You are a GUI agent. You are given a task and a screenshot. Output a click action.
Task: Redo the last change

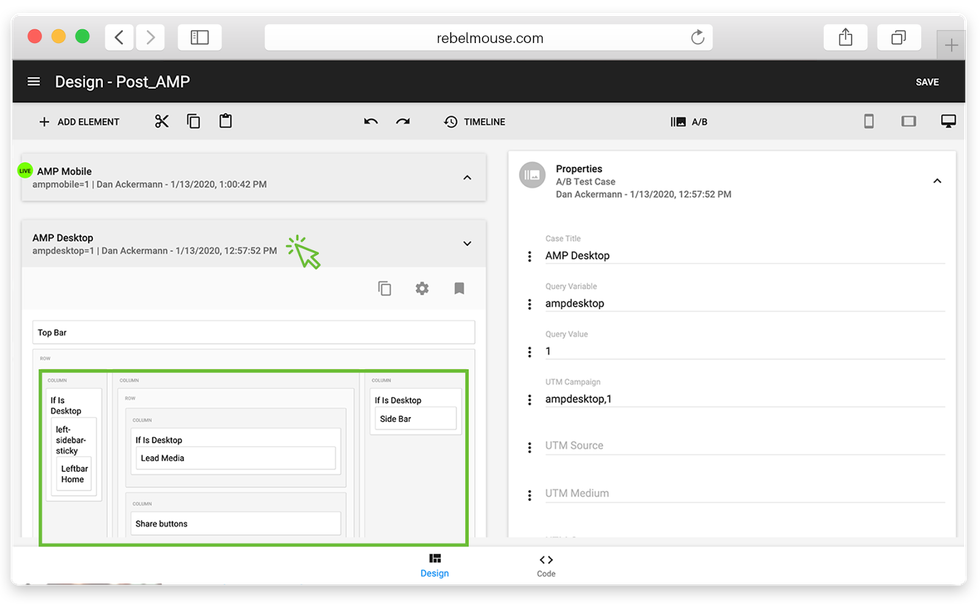point(403,121)
